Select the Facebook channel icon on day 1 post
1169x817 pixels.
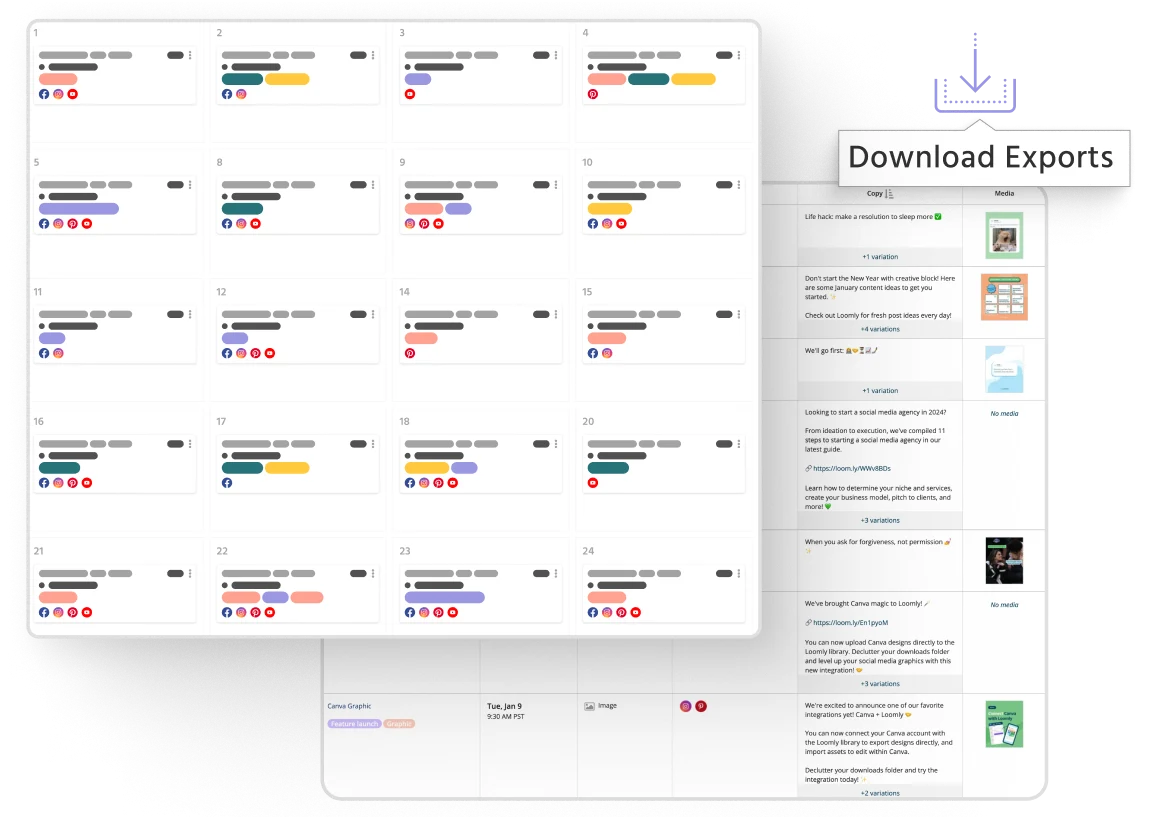point(44,94)
